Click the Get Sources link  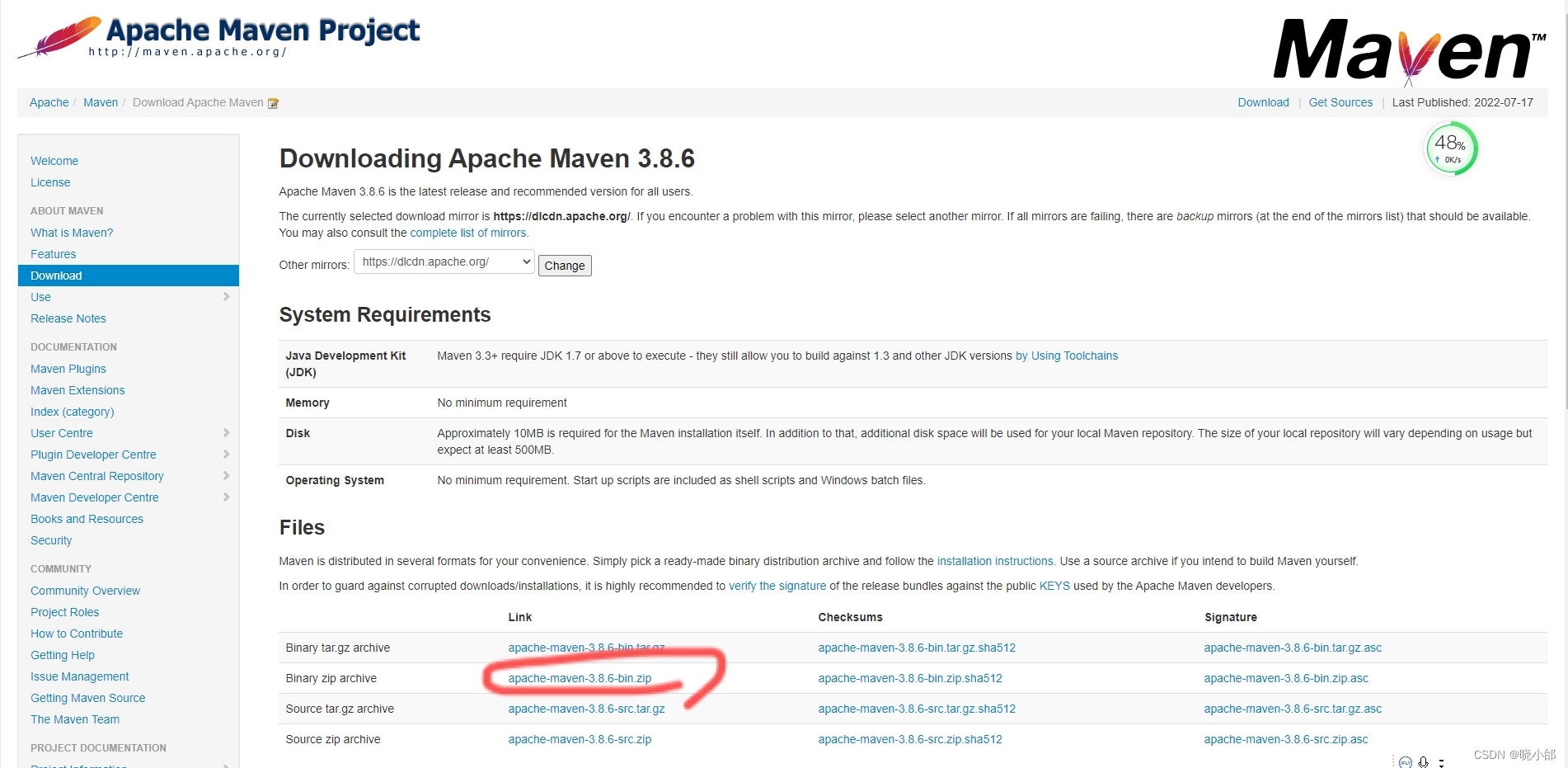pos(1340,102)
